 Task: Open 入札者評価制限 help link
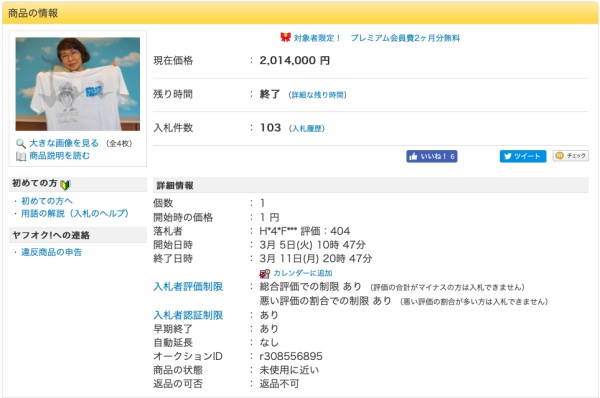pos(188,287)
